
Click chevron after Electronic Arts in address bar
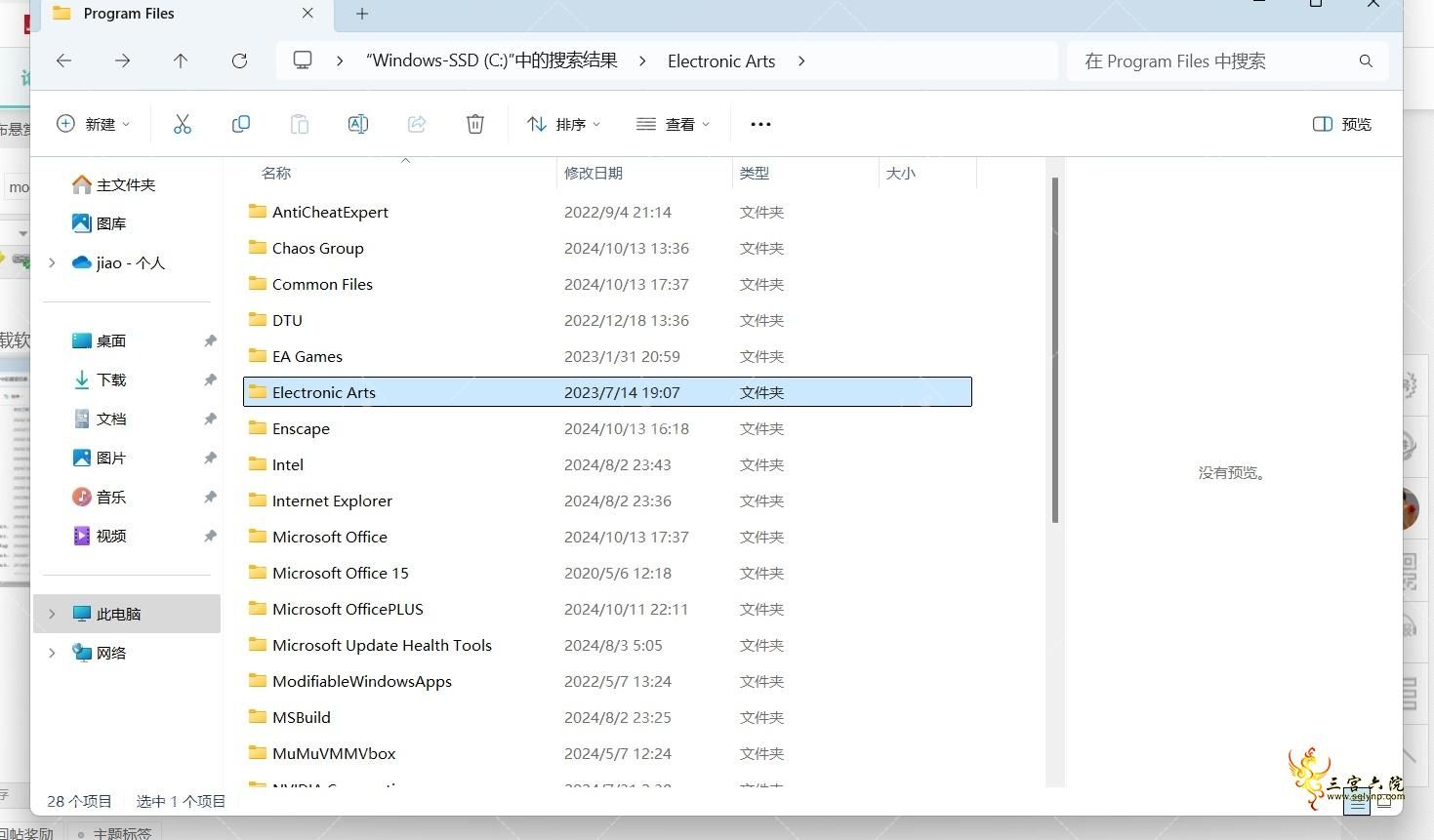[801, 60]
